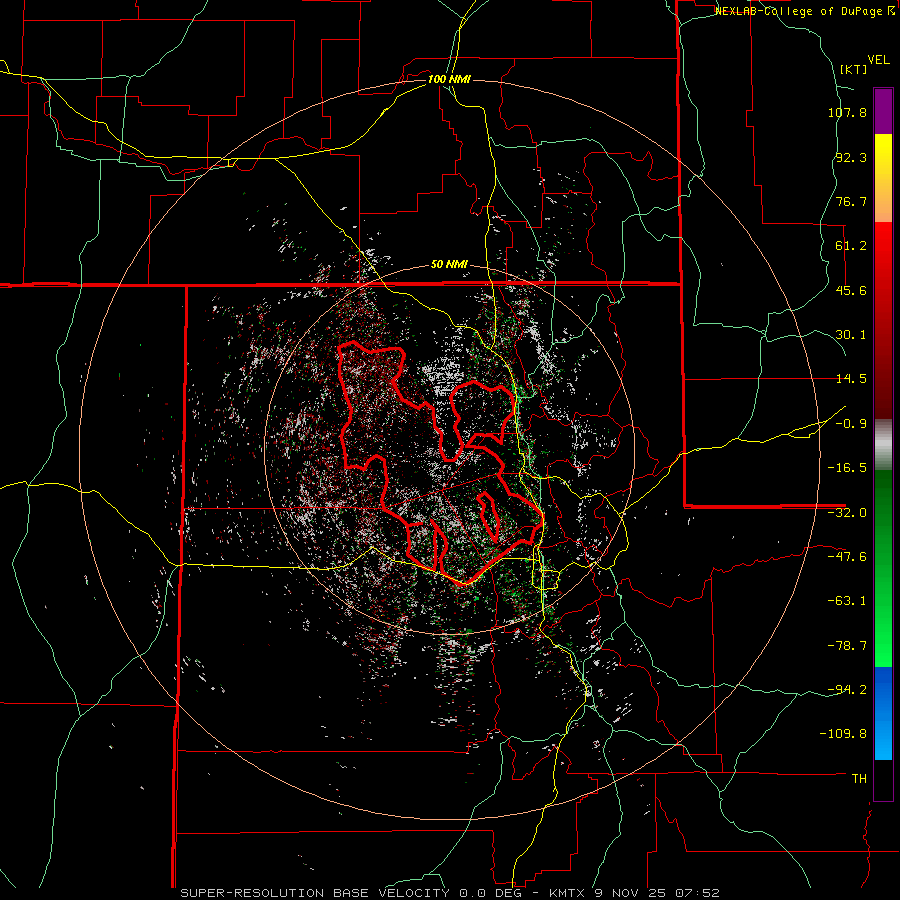Click the 107.8 scale value
The image size is (900, 900).
[847, 112]
